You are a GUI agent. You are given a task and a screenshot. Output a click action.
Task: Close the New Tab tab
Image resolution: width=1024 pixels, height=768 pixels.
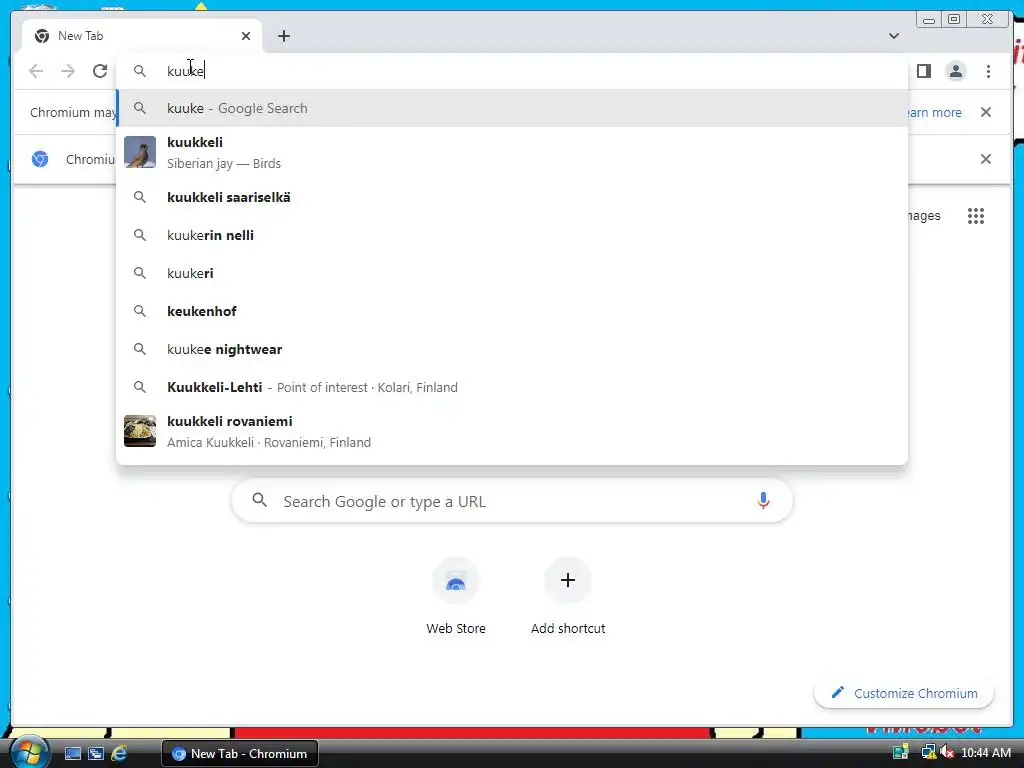point(246,36)
